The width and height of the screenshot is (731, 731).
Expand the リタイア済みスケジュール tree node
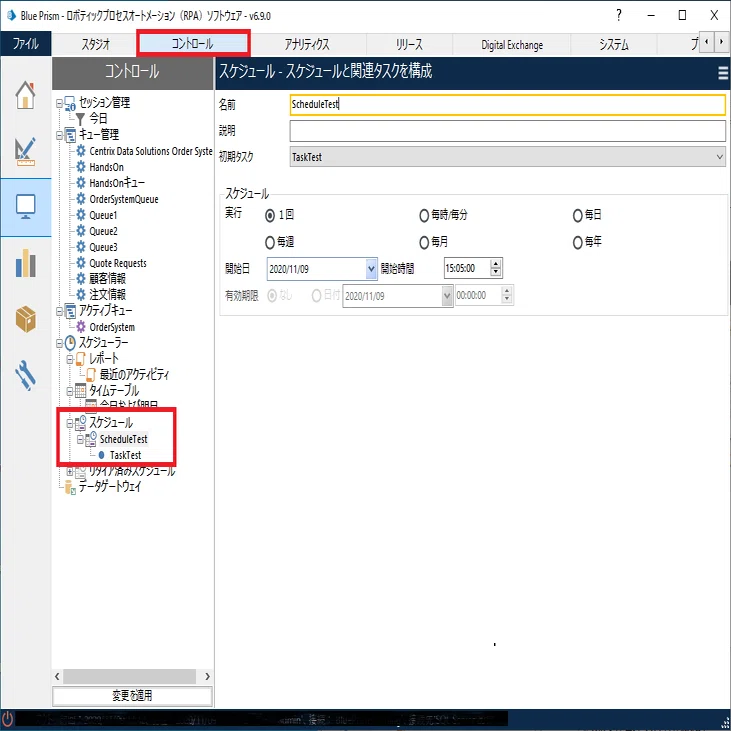[69, 471]
